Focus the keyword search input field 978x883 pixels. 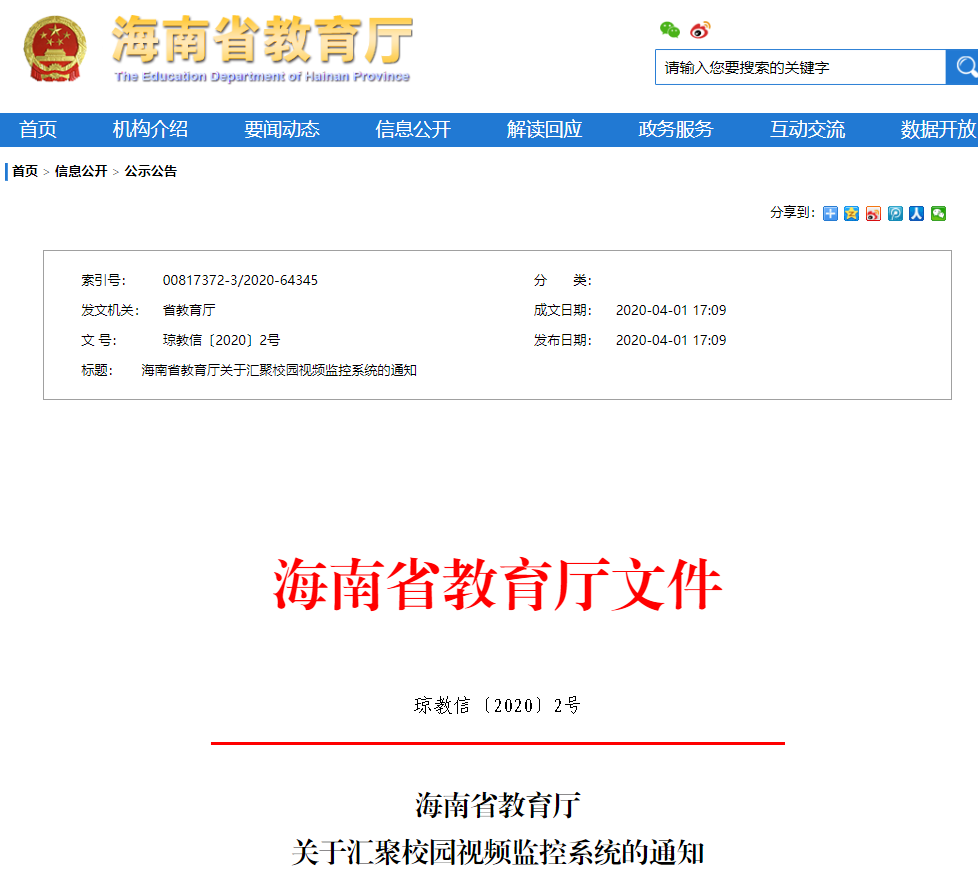point(801,67)
